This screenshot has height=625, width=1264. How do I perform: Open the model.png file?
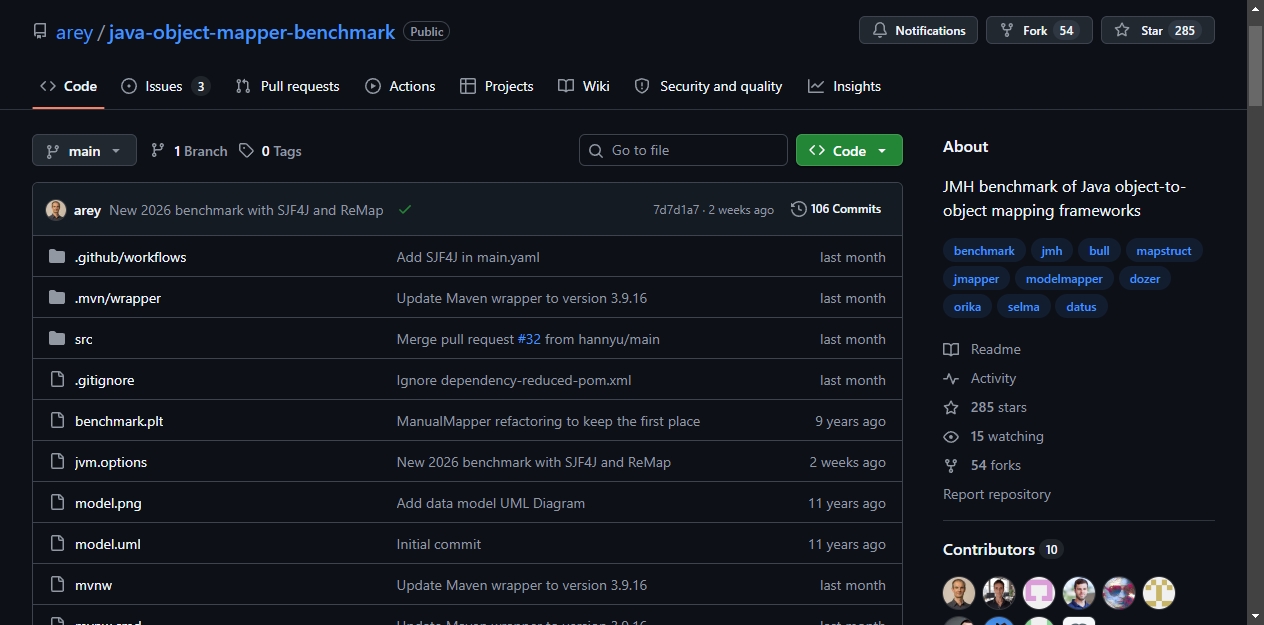coord(108,503)
